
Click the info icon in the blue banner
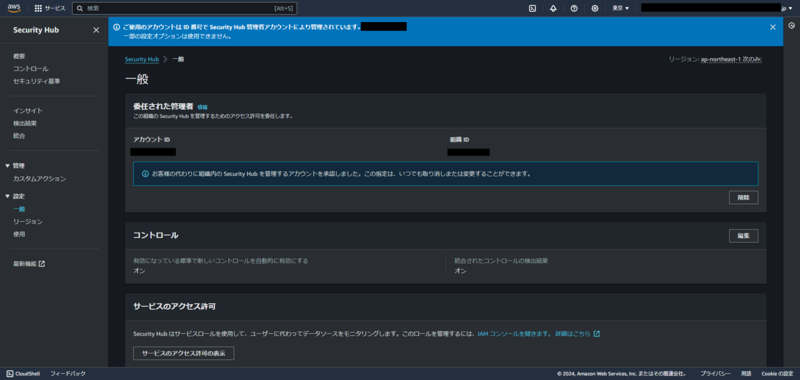coord(116,27)
